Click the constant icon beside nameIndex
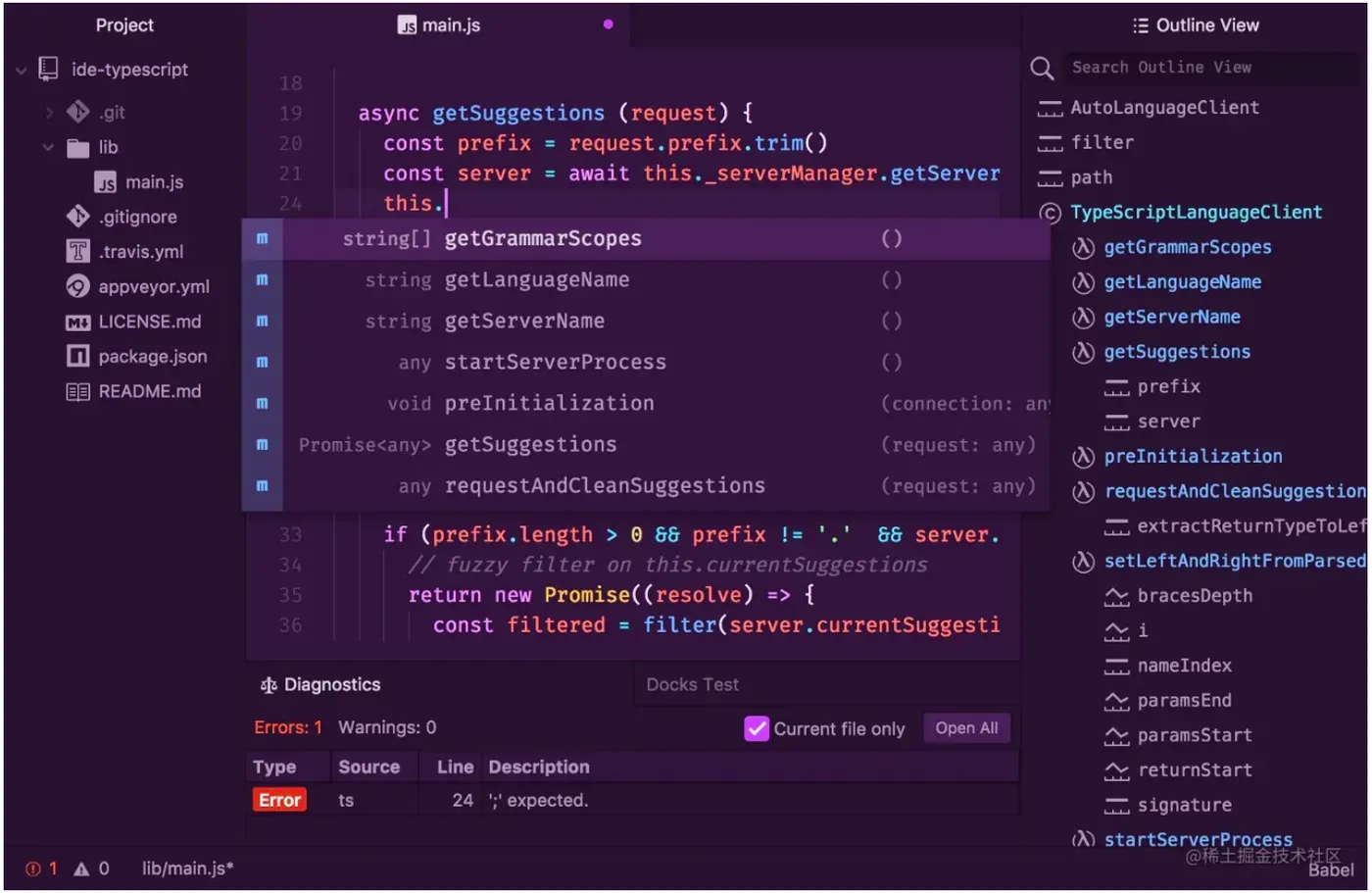This screenshot has width=1372, height=893. [1116, 668]
